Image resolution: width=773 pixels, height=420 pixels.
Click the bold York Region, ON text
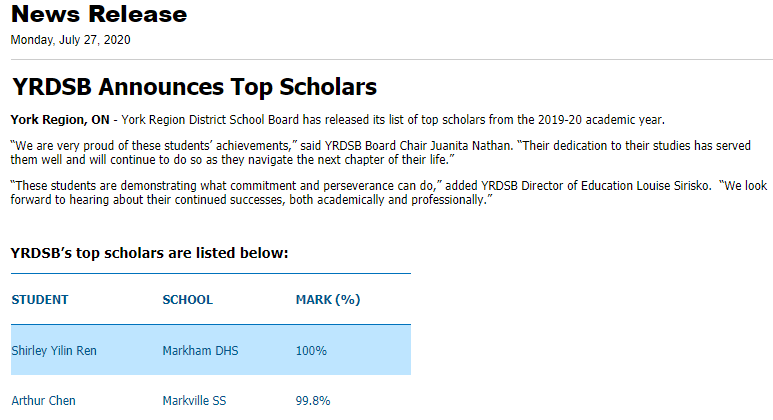[60, 120]
